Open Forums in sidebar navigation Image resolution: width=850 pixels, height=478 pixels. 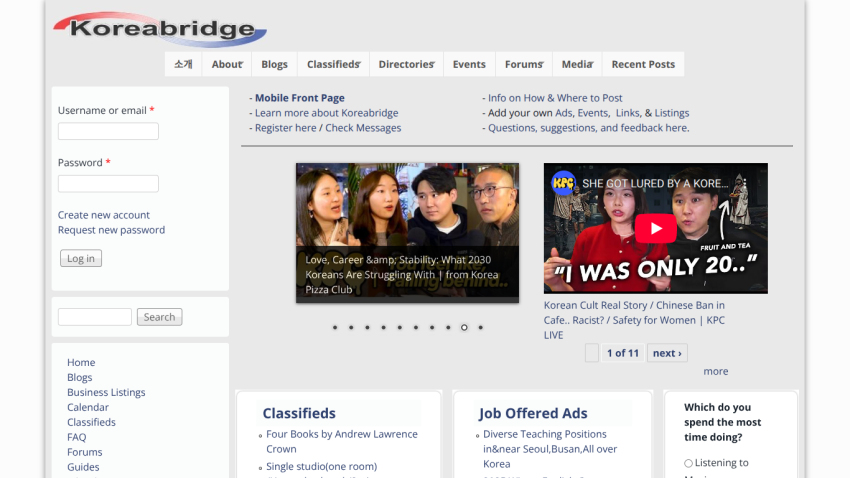85,452
